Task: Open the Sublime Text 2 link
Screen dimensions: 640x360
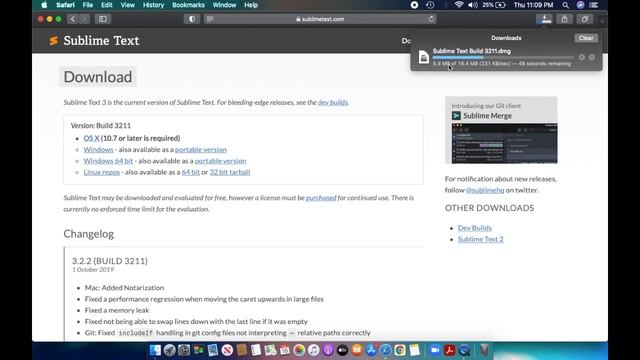Action: click(480, 239)
